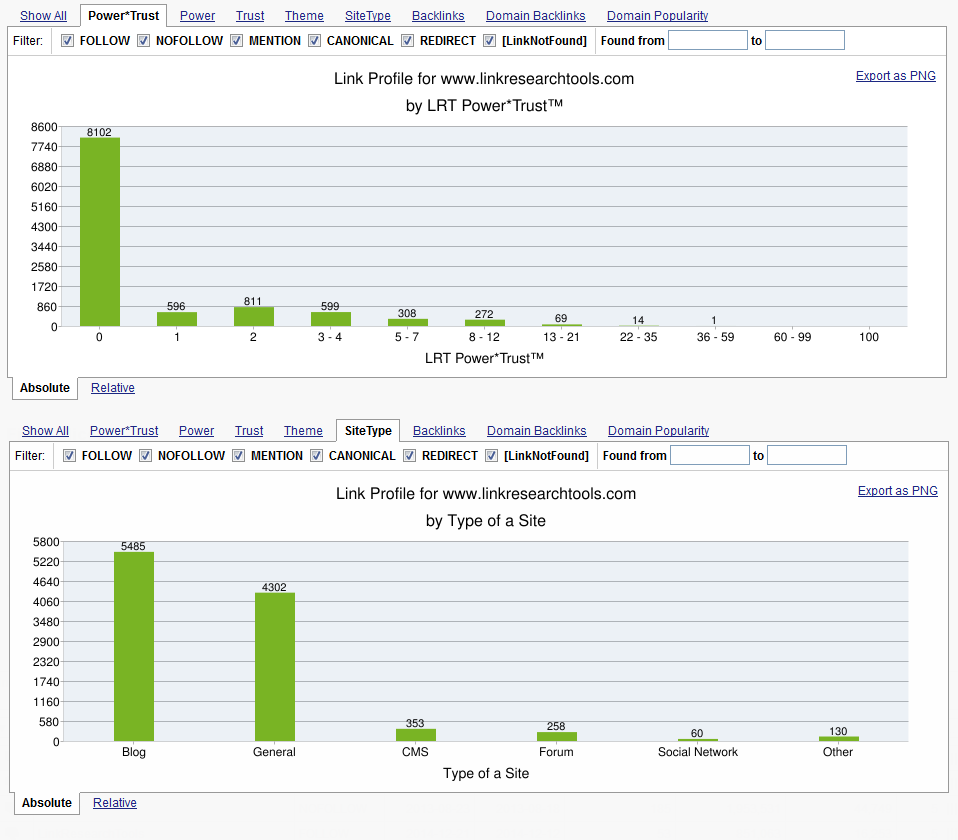Open Show All tab in Power*Trust panel

(43, 16)
